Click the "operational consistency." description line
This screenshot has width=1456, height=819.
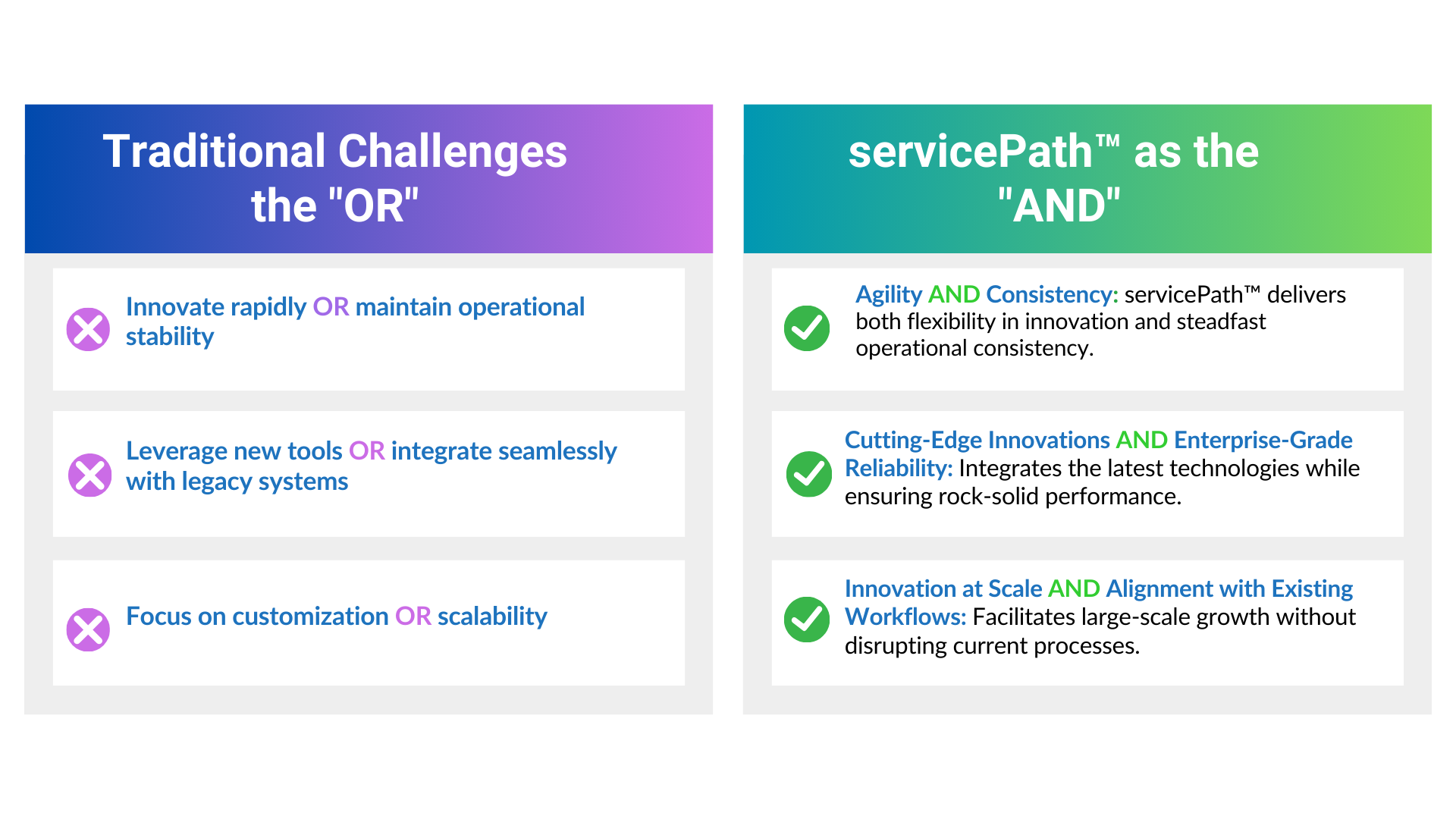974,348
